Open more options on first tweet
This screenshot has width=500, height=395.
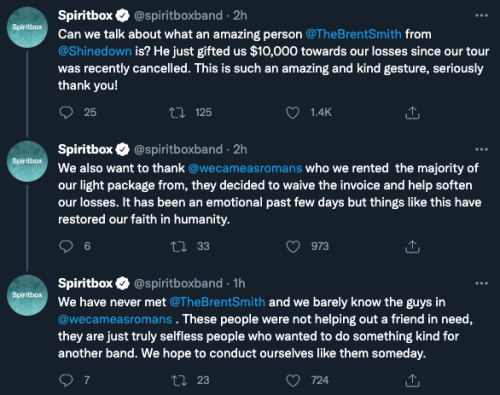point(481,15)
